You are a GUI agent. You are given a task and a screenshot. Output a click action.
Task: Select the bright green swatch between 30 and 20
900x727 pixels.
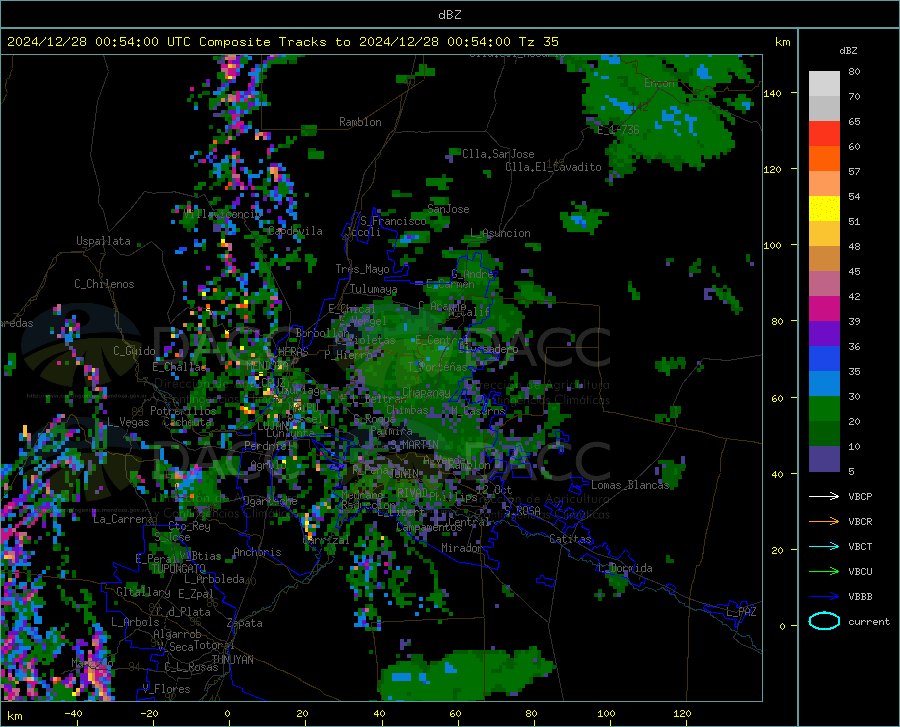tap(824, 409)
